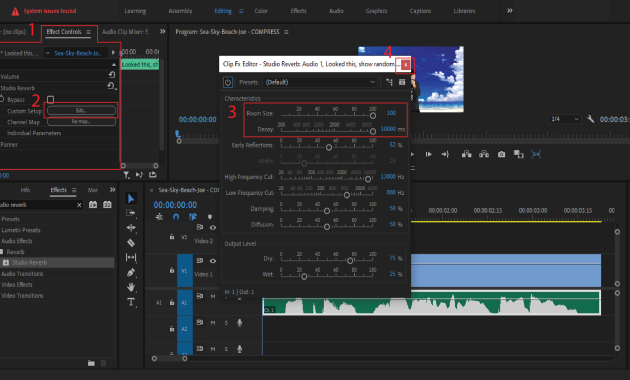Click the Edit button for Custom Setup
The width and height of the screenshot is (630, 380).
pos(82,110)
